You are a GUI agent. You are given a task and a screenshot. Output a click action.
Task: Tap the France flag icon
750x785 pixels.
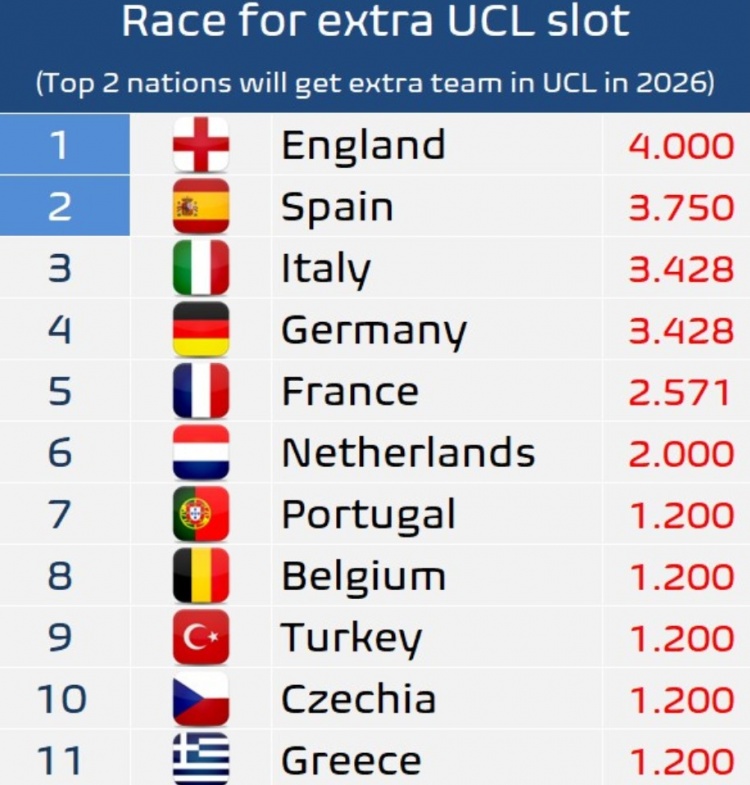pos(201,391)
